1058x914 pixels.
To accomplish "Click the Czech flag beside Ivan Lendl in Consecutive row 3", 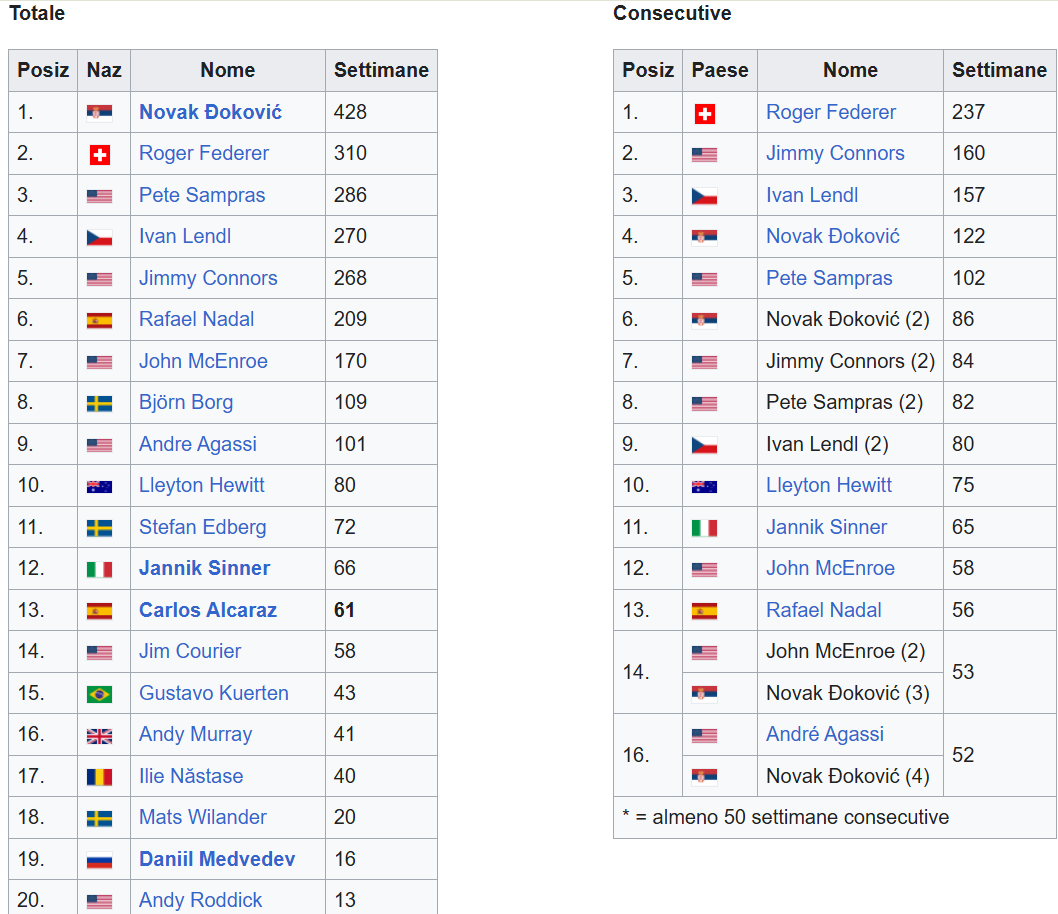I will [704, 197].
